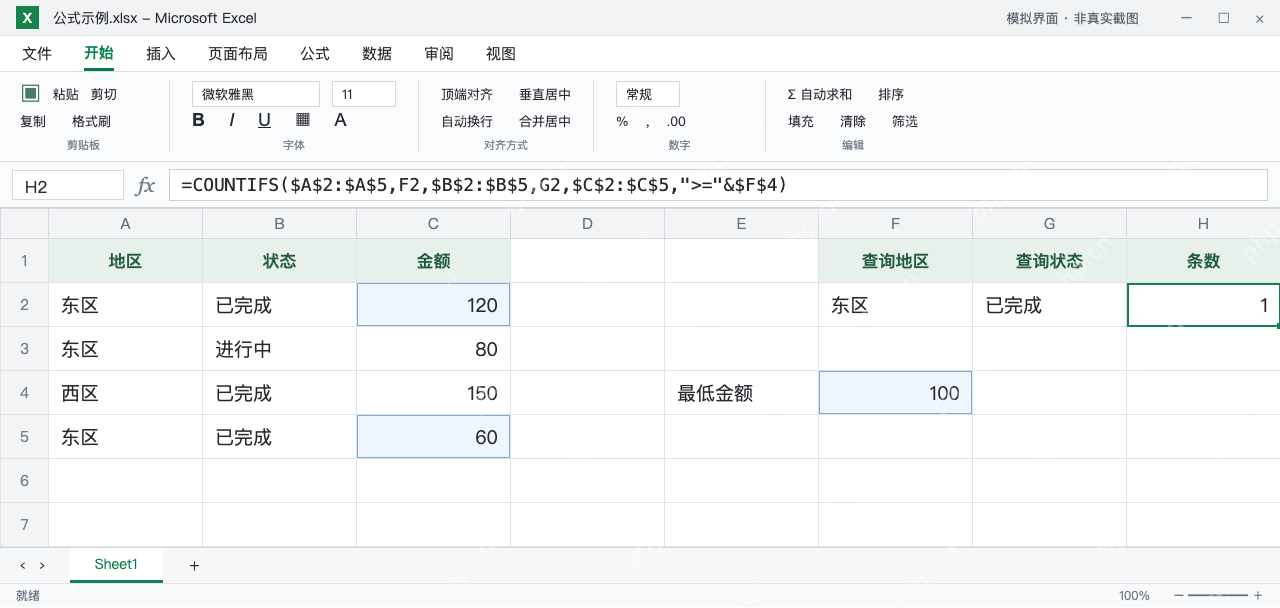Click the paste clipboard icon
The width and height of the screenshot is (1280, 608).
coord(31,93)
